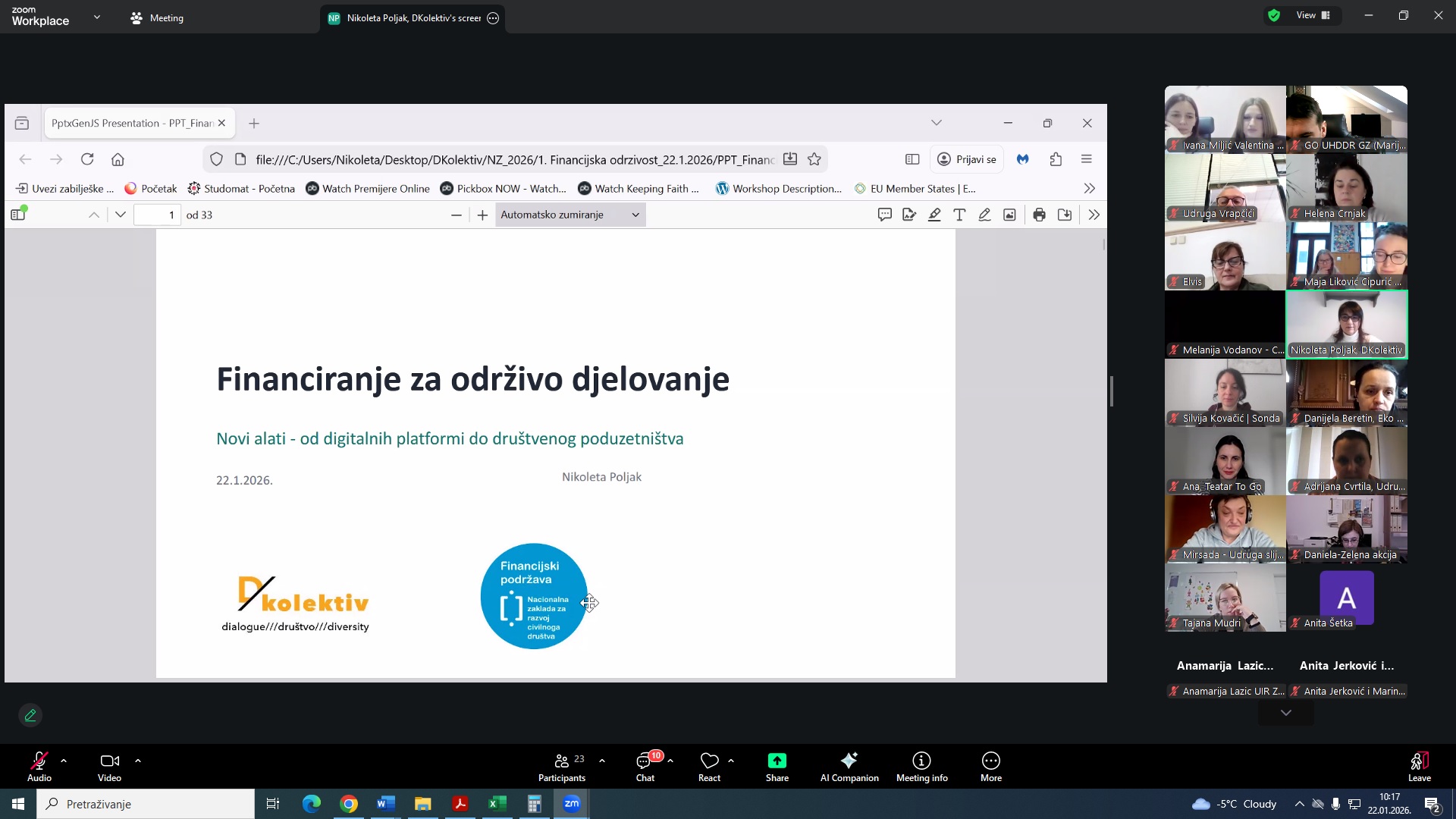The width and height of the screenshot is (1456, 819).
Task: Open the Zoom Workplace menu dropdown
Action: click(x=97, y=17)
